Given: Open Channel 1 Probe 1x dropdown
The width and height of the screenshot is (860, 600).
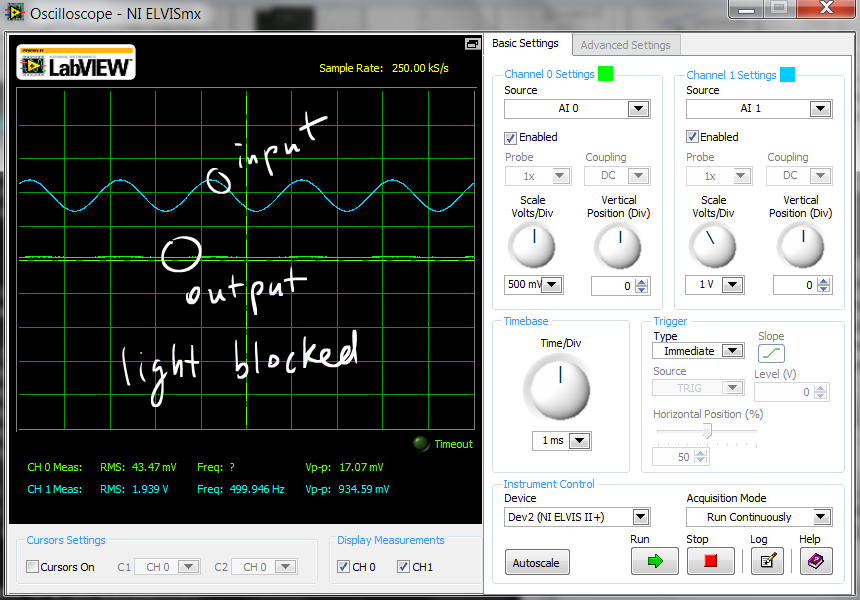Looking at the screenshot, I should pyautogui.click(x=741, y=176).
